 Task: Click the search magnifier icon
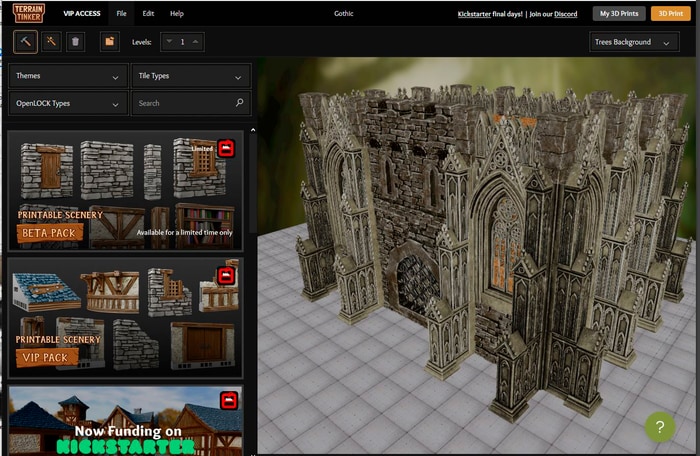(239, 103)
